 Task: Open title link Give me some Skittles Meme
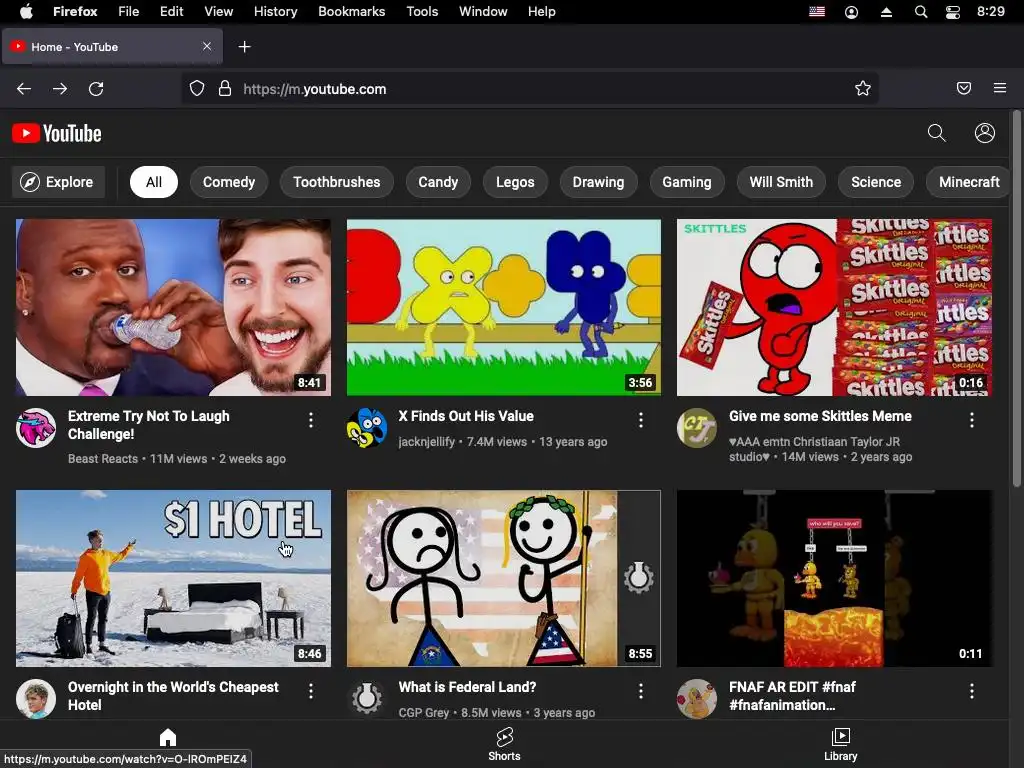820,416
